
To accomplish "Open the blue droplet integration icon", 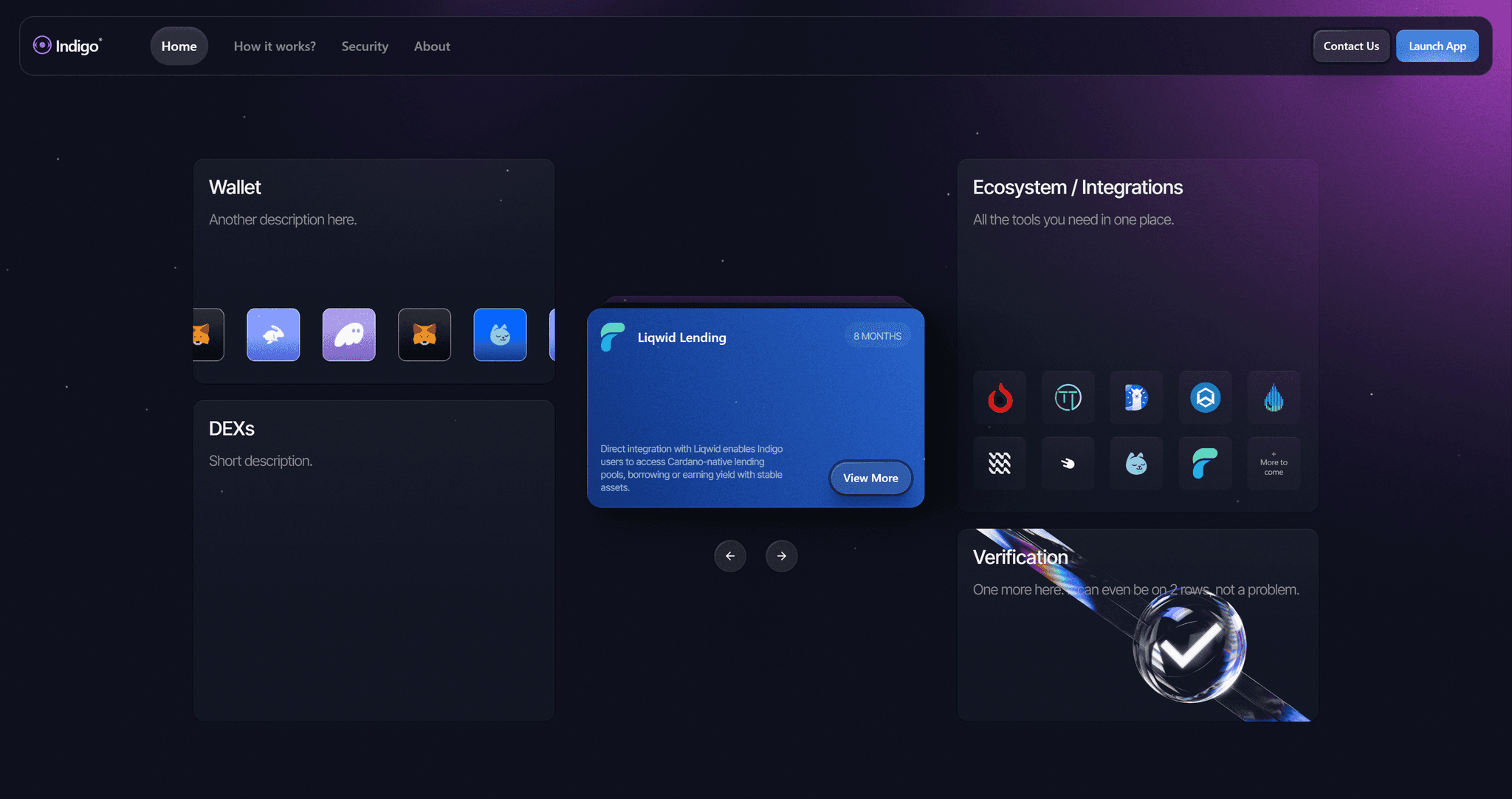I will click(1274, 397).
